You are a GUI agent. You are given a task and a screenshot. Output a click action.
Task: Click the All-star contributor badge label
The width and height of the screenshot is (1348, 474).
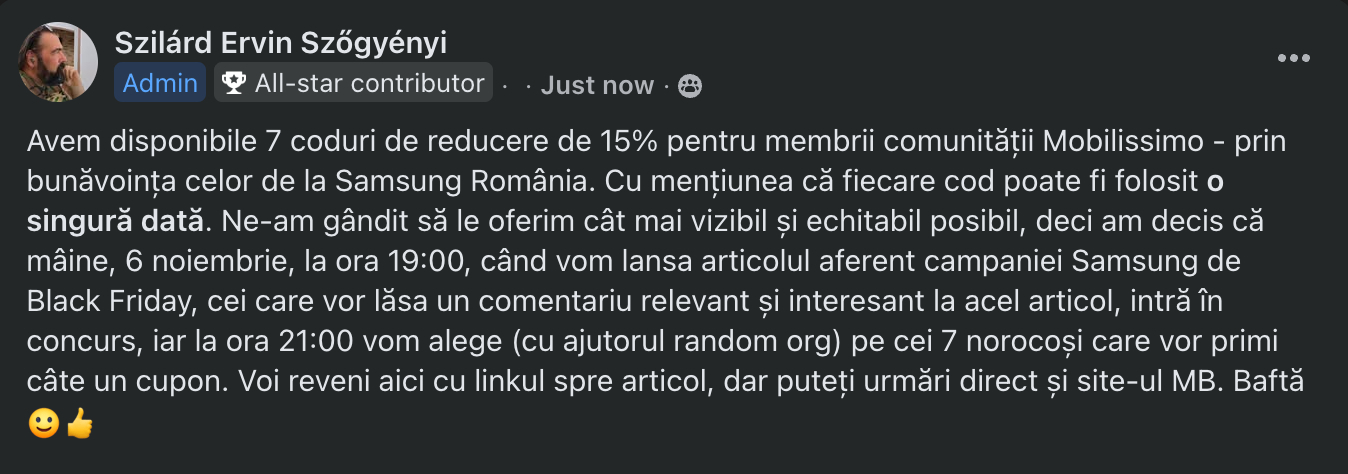[369, 83]
